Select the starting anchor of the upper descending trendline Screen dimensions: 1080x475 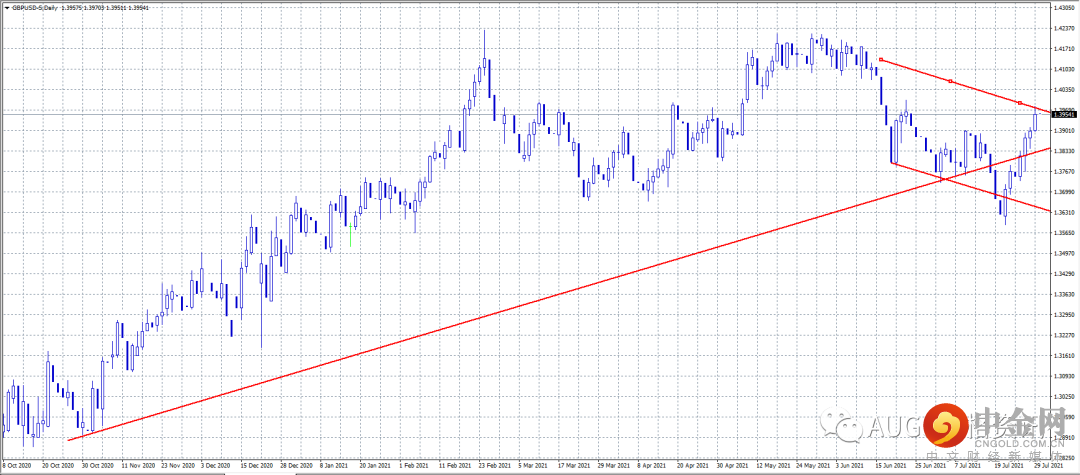click(881, 60)
